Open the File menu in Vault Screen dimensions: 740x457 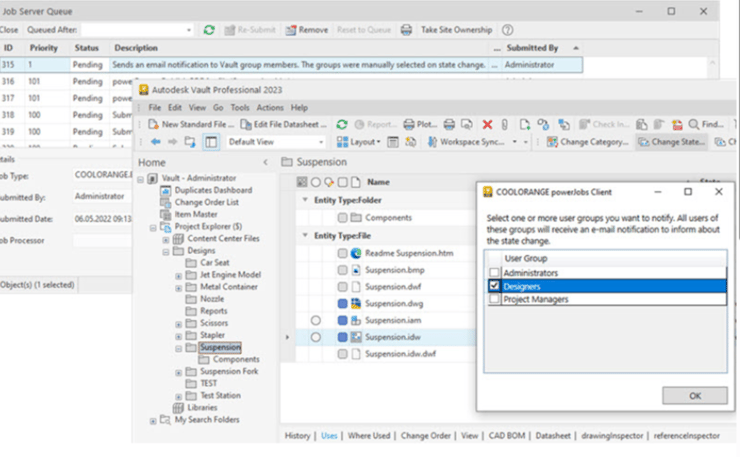(x=155, y=108)
